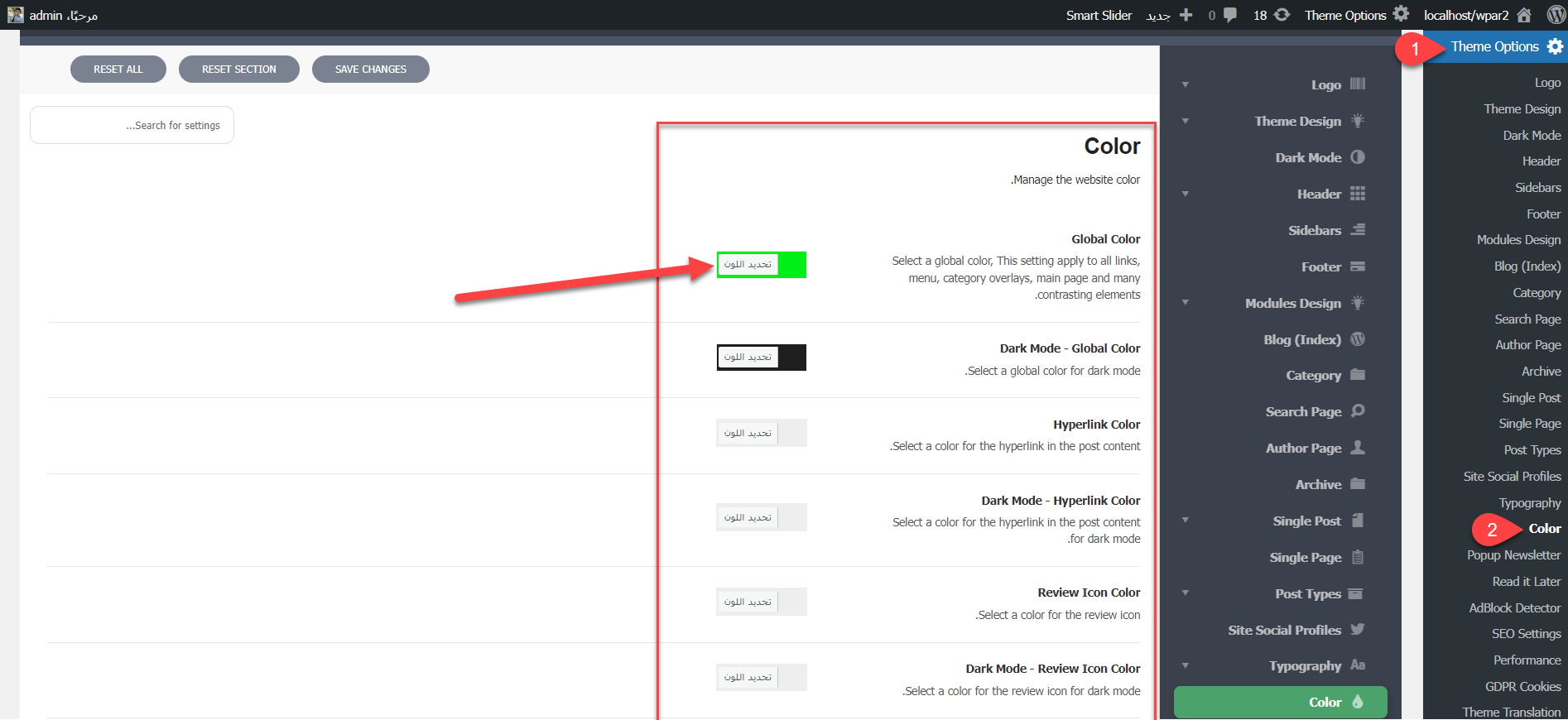1568x720 pixels.
Task: Expand the Logo section arrow
Action: 1186,84
